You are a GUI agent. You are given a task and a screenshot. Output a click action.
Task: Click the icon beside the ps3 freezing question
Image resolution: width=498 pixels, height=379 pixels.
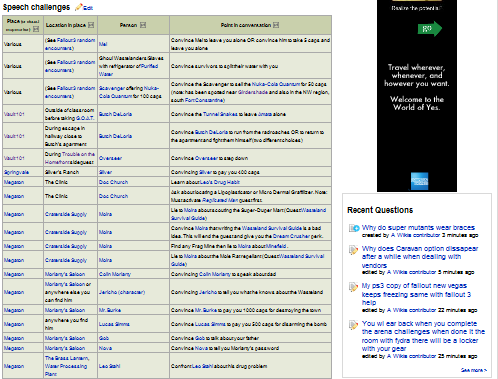353,287
